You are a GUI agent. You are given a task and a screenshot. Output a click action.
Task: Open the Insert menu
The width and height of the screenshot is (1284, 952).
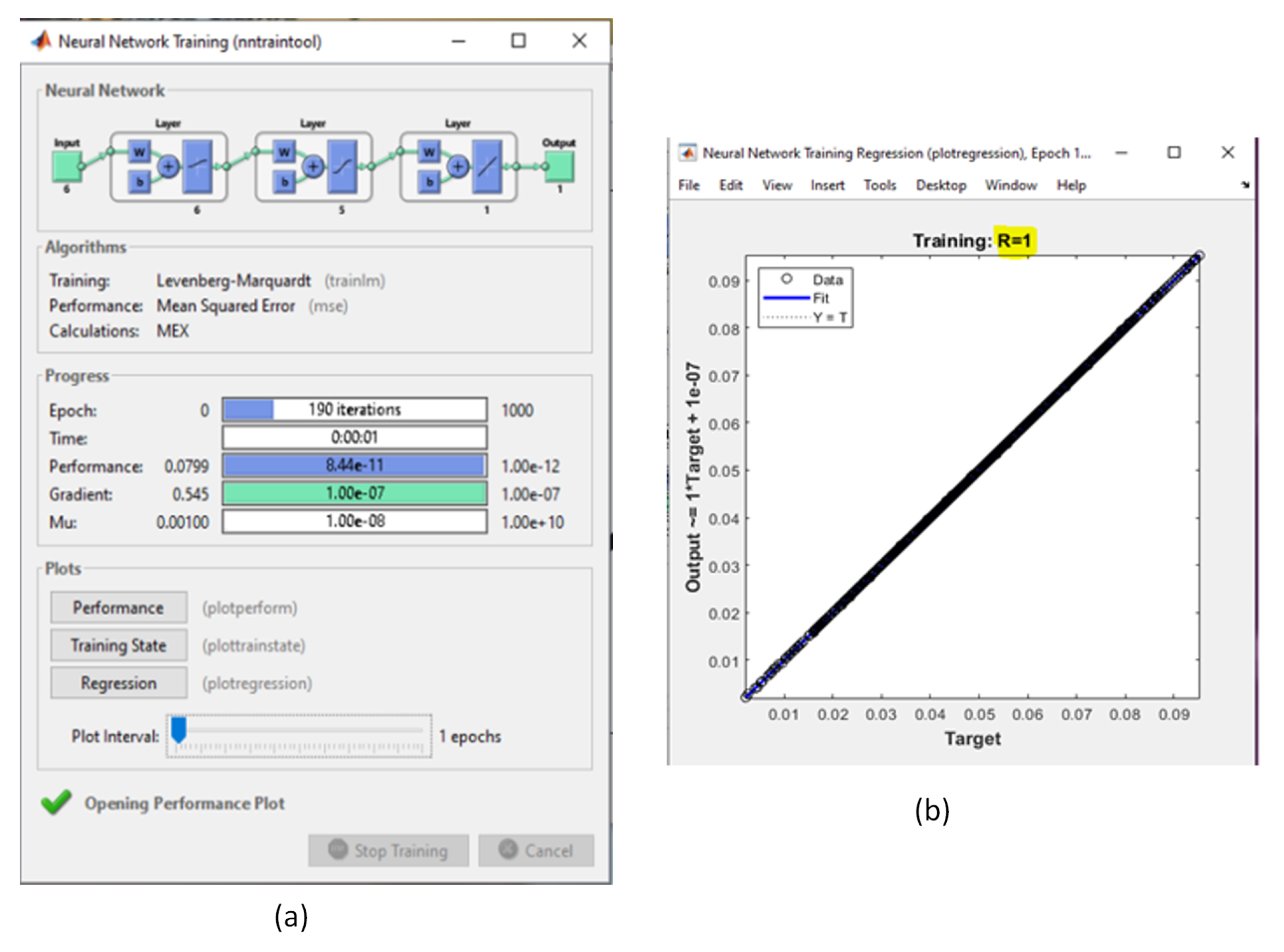click(827, 185)
